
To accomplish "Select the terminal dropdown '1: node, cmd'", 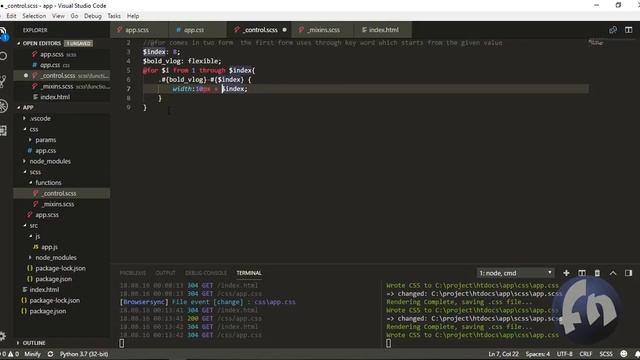I will click(x=515, y=273).
